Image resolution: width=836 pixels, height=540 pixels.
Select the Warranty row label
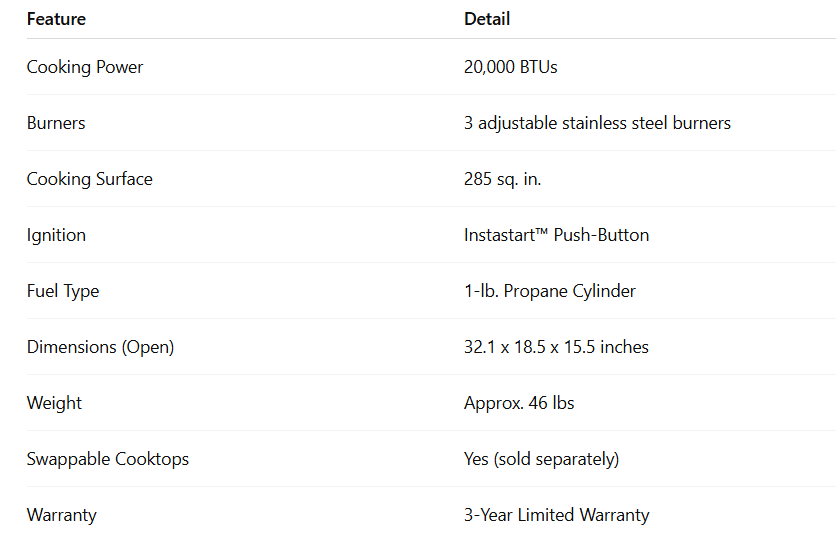[x=62, y=515]
